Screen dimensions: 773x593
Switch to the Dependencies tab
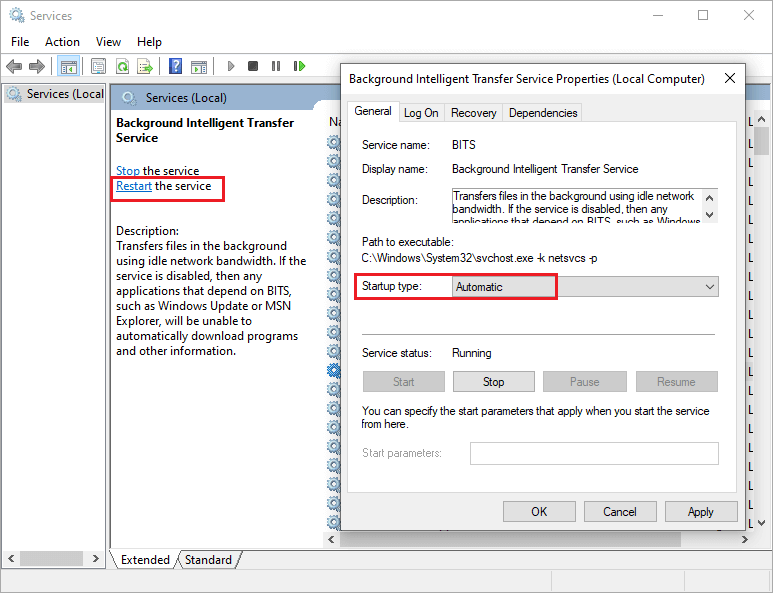click(x=543, y=113)
